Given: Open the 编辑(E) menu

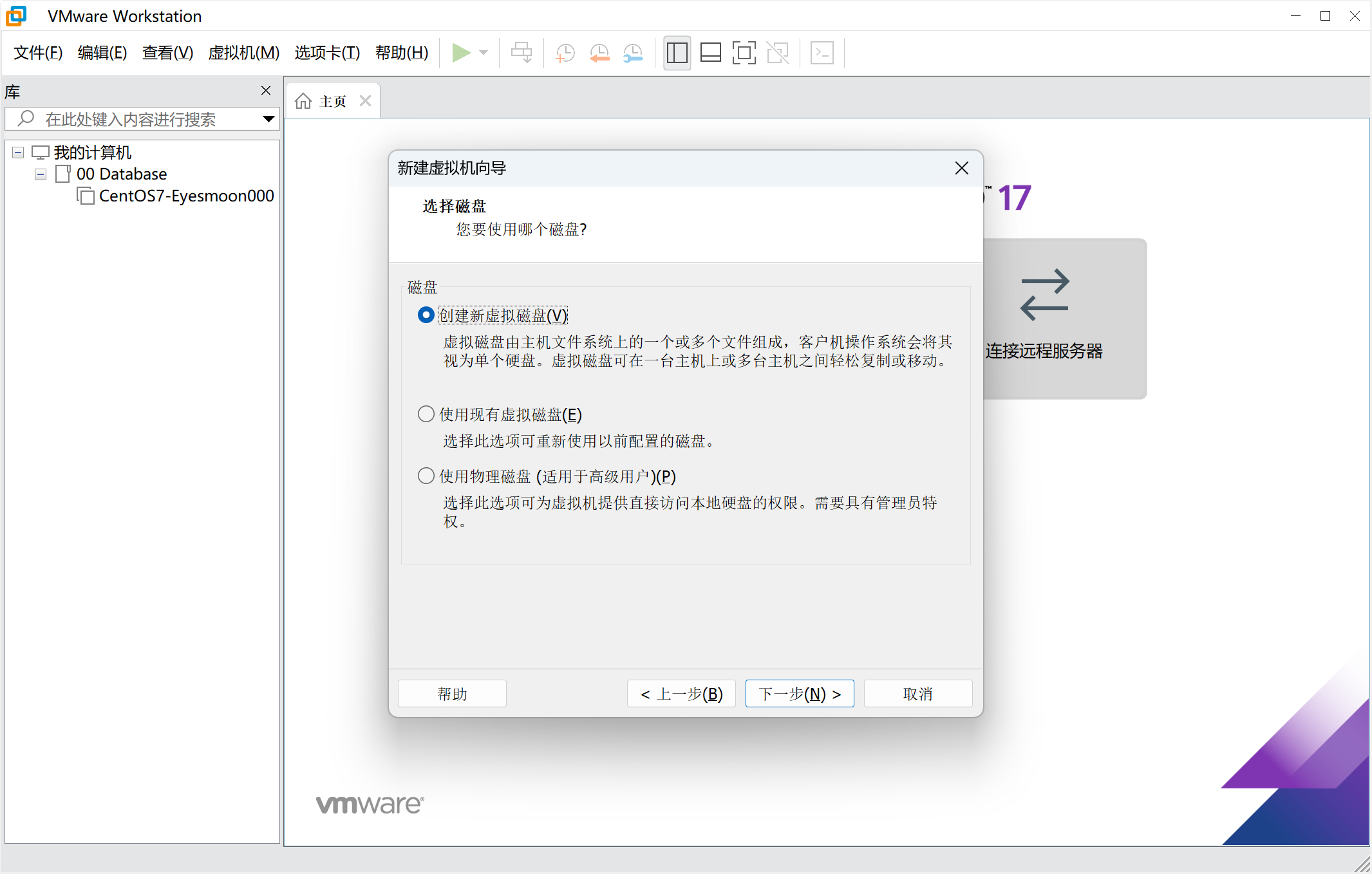Looking at the screenshot, I should [102, 53].
